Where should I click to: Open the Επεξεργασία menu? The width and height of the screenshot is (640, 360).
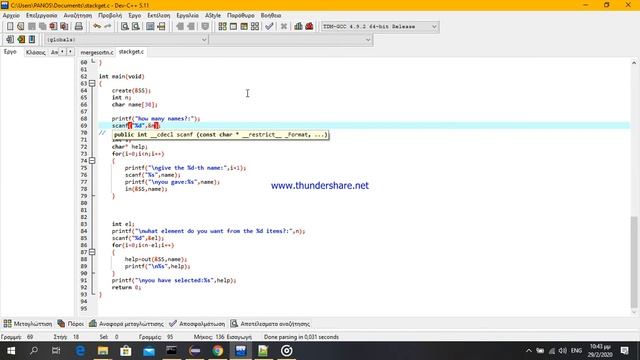tap(42, 16)
